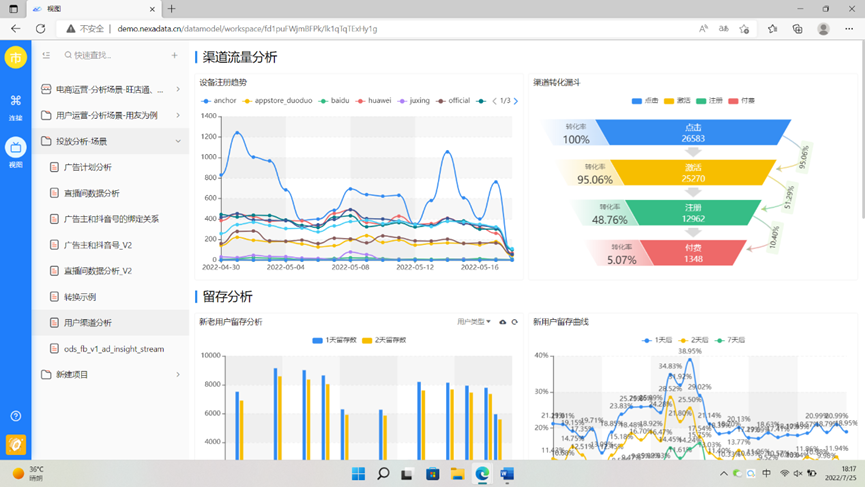Open the Microsoft Store taskbar icon
The image size is (865, 487).
[432, 474]
